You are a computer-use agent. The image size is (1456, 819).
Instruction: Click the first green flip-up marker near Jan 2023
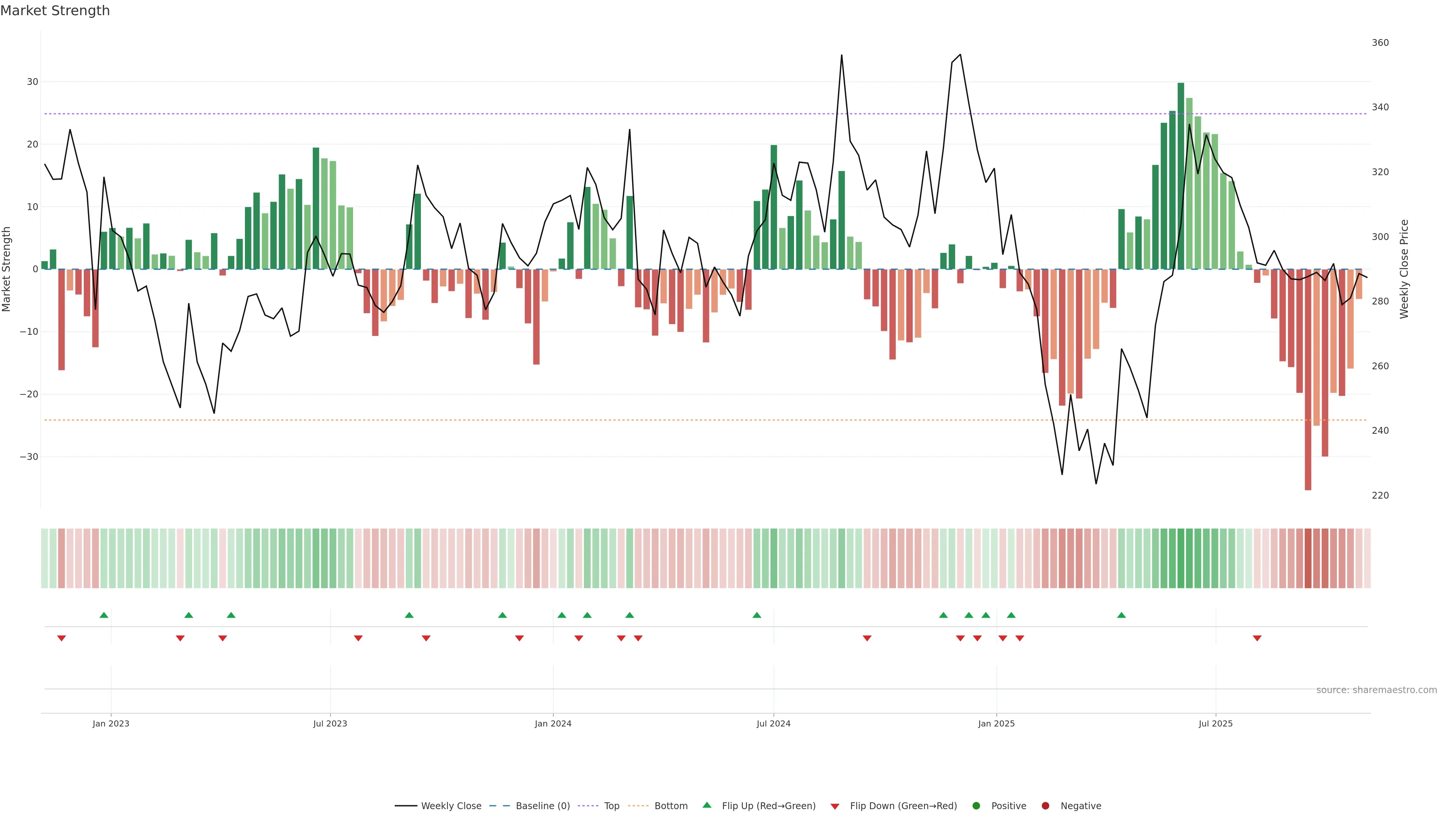coord(104,615)
